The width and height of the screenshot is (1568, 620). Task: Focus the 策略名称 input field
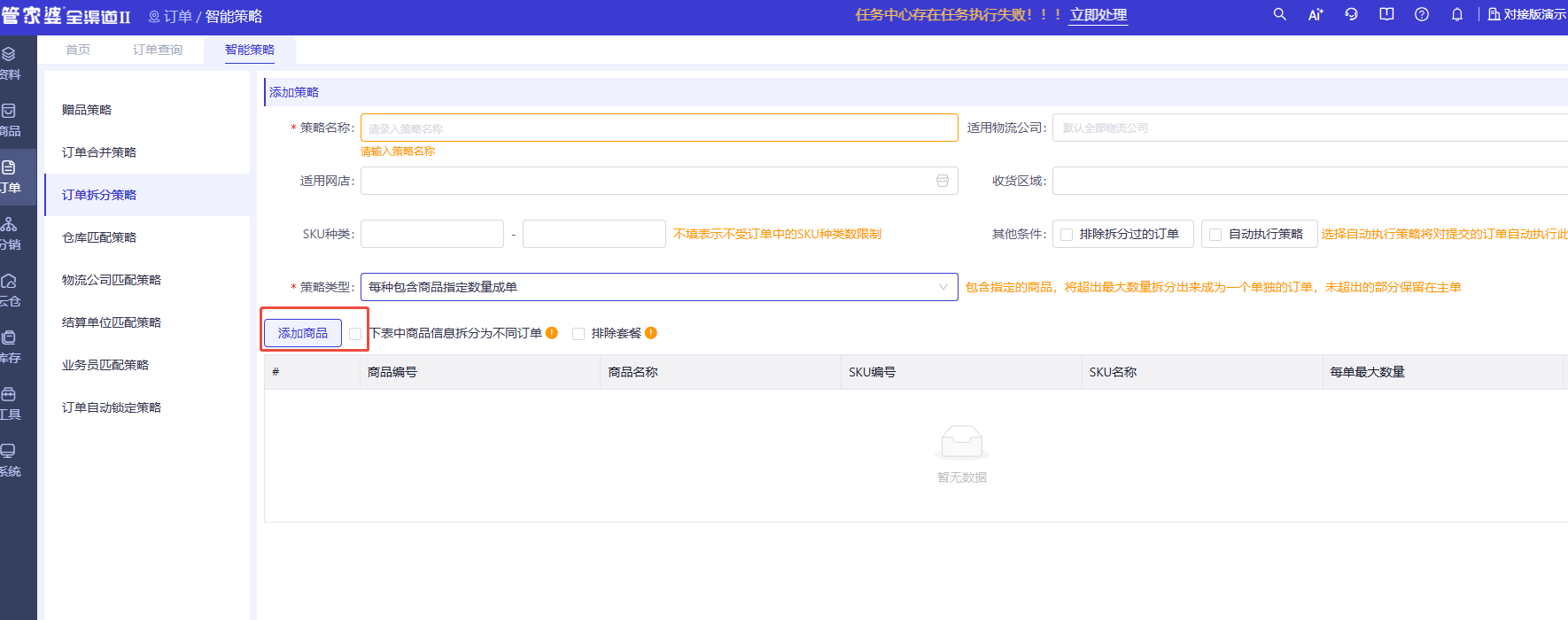[659, 128]
